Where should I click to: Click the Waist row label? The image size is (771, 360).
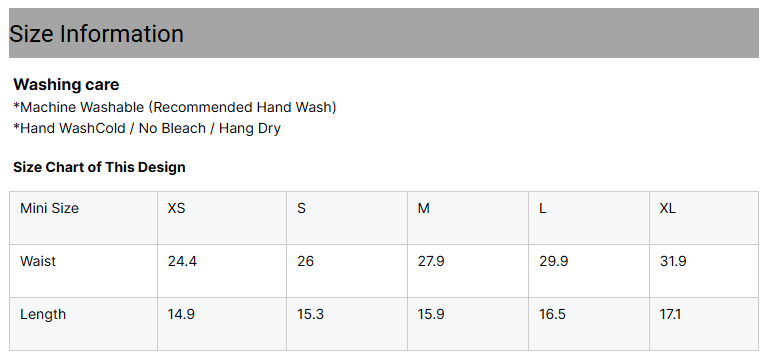(x=84, y=271)
